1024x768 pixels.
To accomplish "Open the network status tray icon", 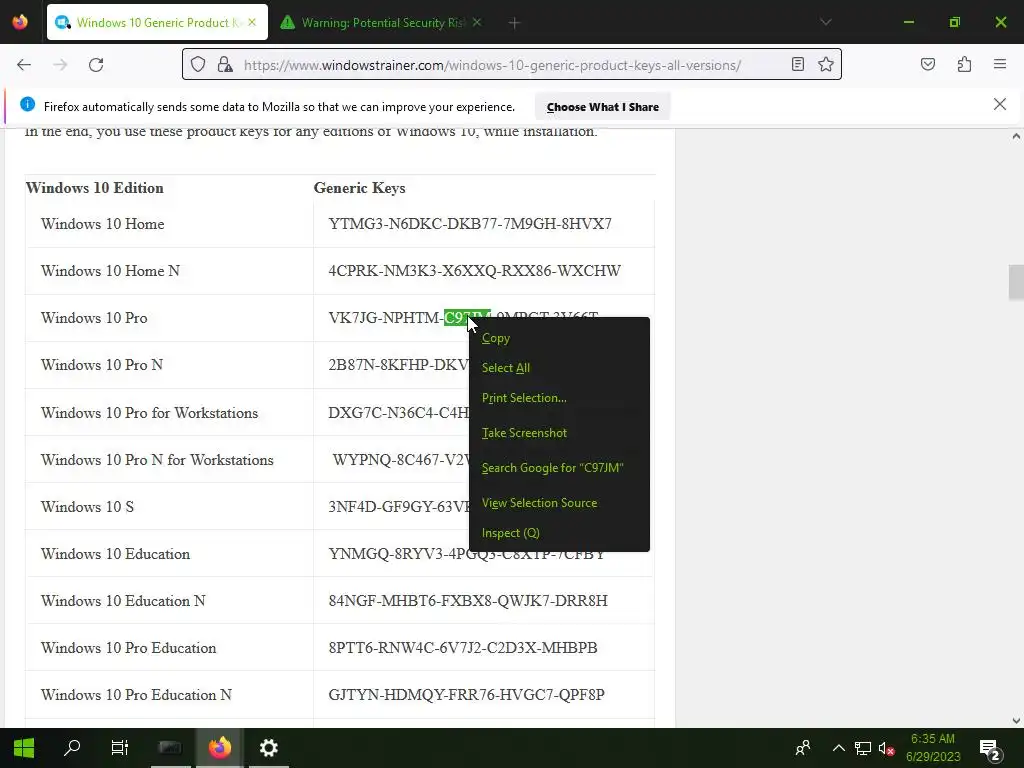I will [863, 748].
